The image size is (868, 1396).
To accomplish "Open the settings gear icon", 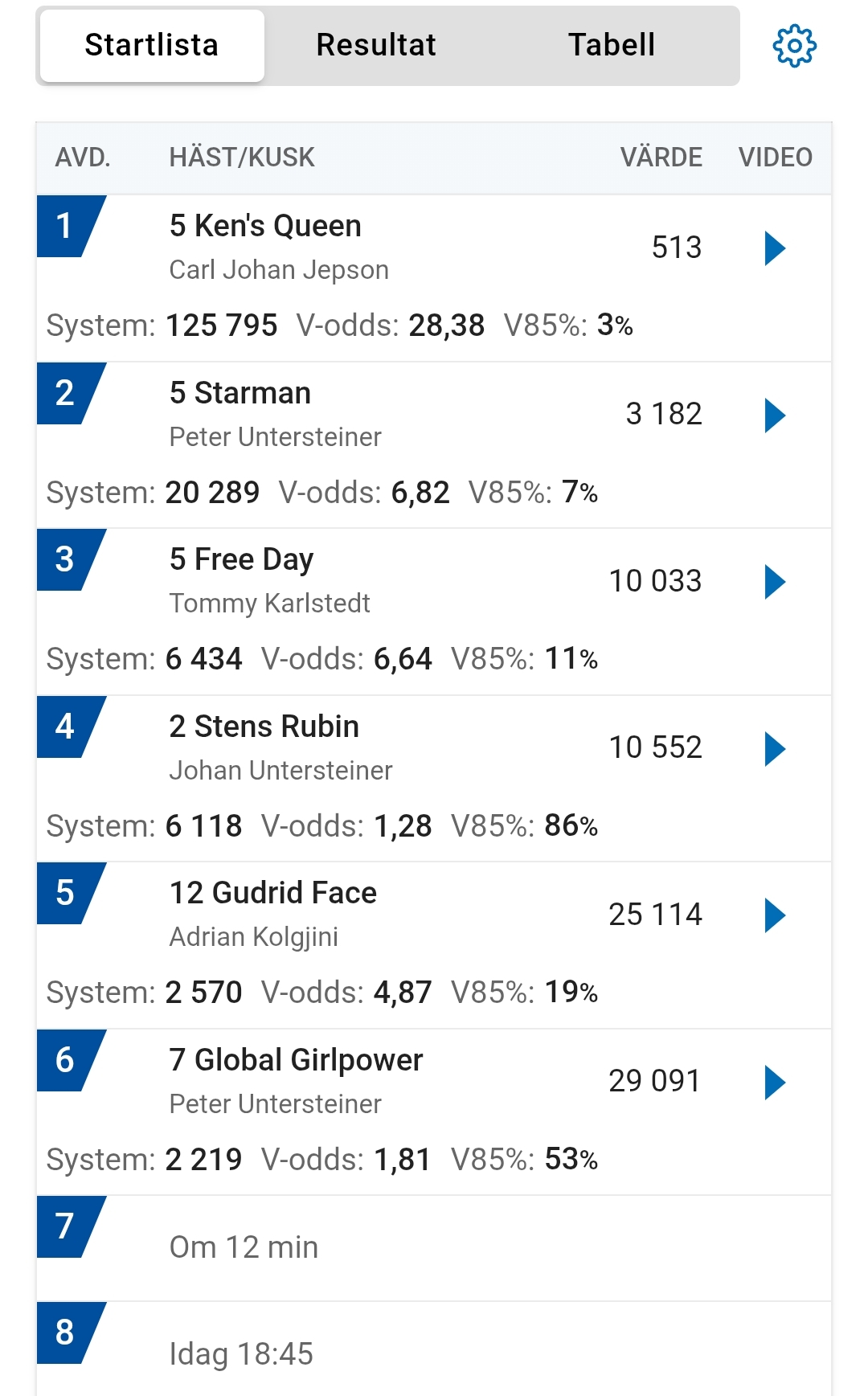I will click(794, 46).
